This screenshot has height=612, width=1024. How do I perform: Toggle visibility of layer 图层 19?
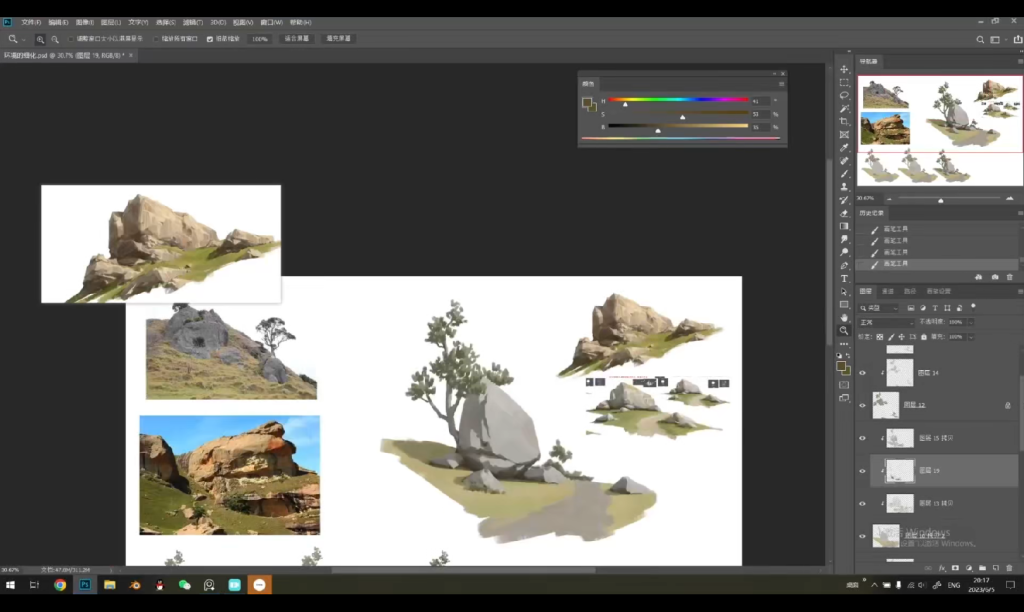point(862,470)
